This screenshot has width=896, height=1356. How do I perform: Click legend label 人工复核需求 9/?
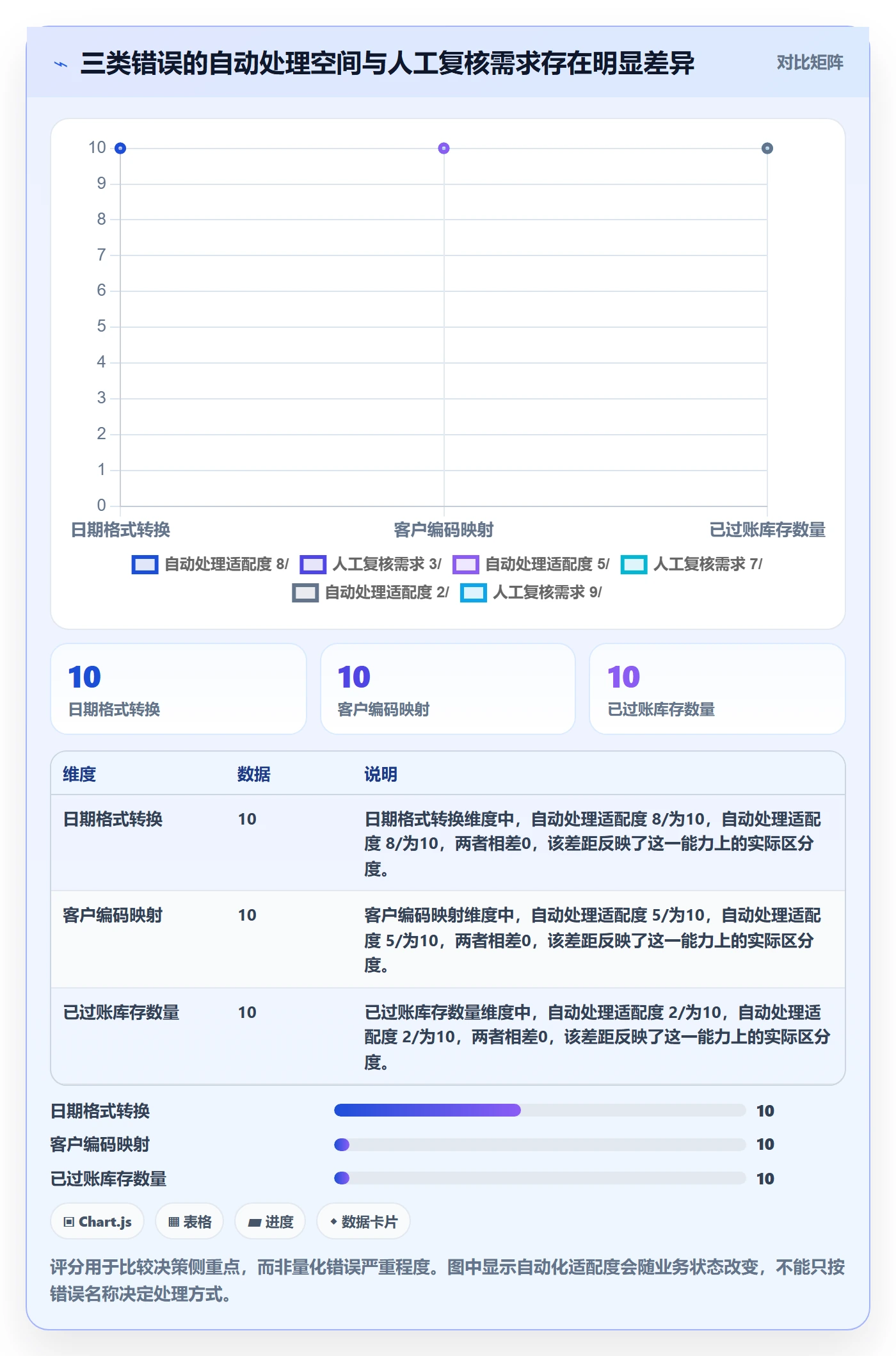click(547, 593)
